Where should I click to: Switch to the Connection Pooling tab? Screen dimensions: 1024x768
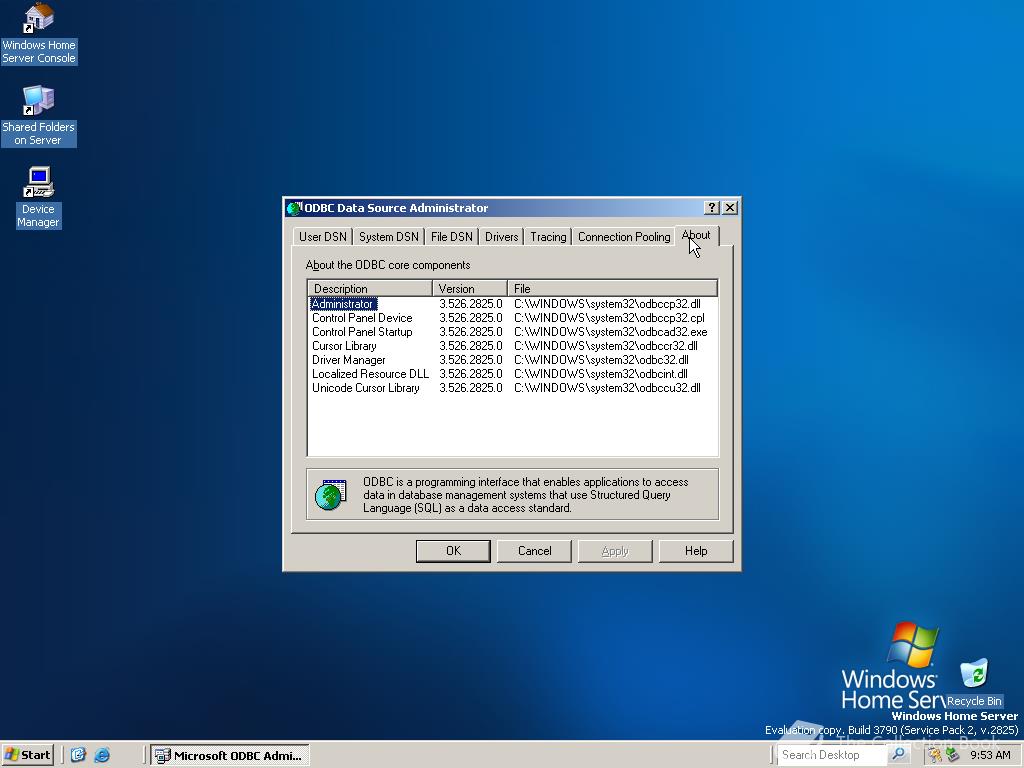click(x=624, y=236)
